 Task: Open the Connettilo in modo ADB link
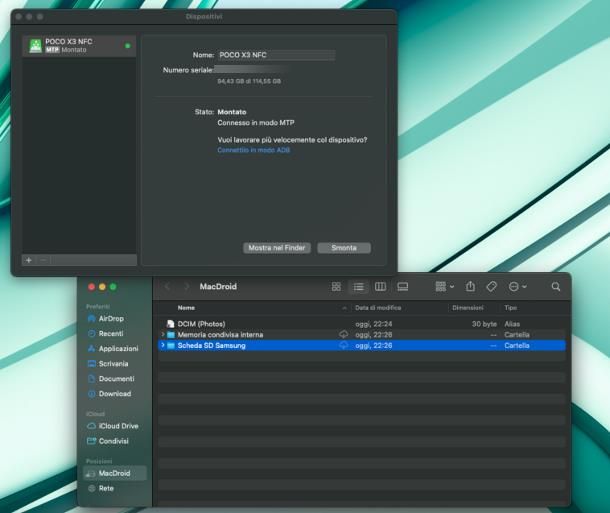point(254,150)
